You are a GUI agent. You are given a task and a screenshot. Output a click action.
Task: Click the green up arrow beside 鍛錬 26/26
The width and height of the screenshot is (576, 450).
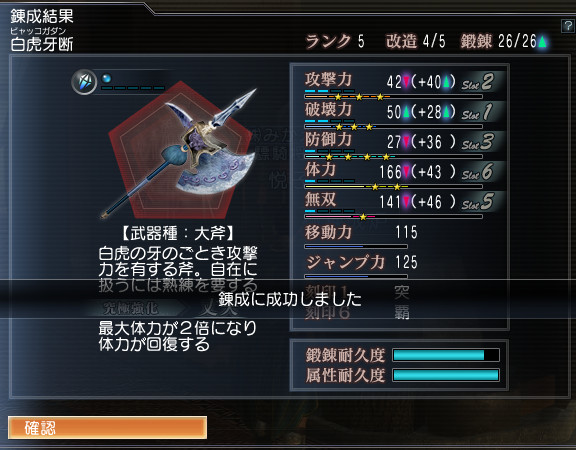coord(542,41)
